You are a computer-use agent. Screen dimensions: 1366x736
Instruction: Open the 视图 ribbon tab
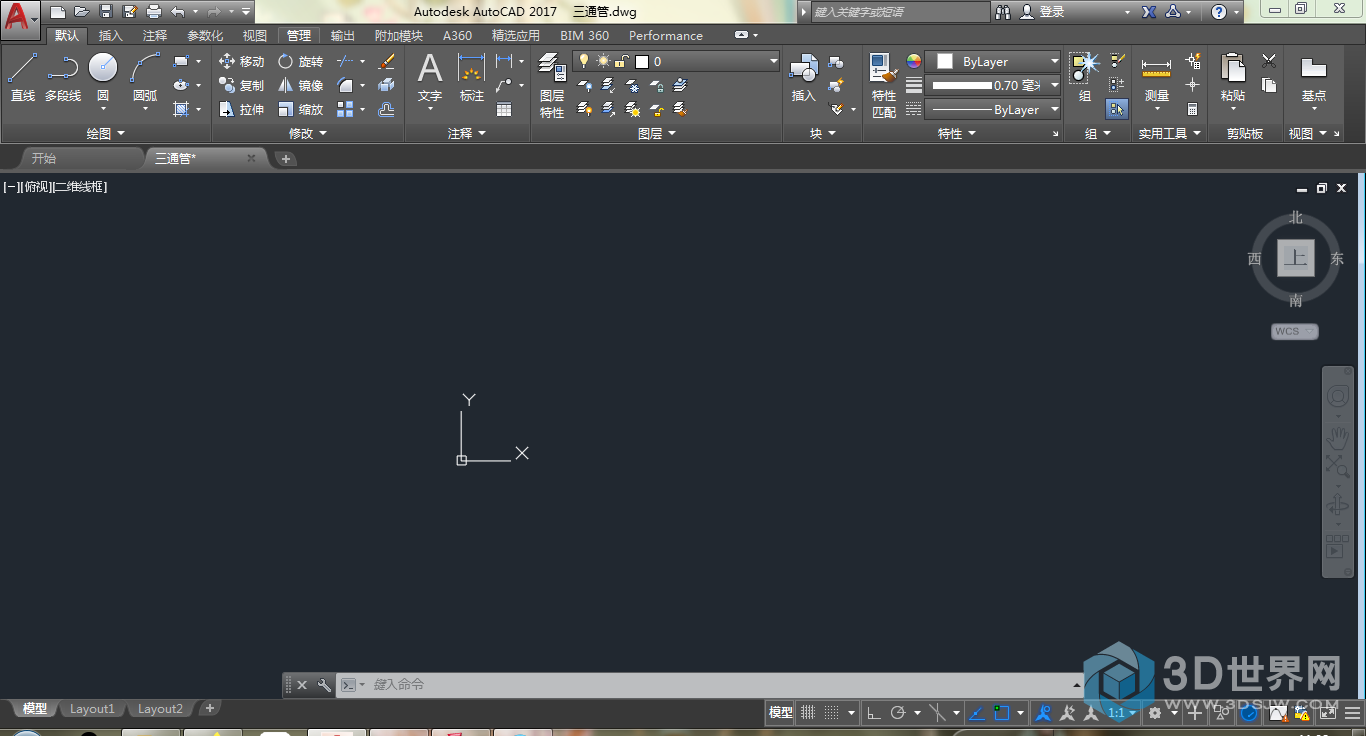[x=255, y=36]
